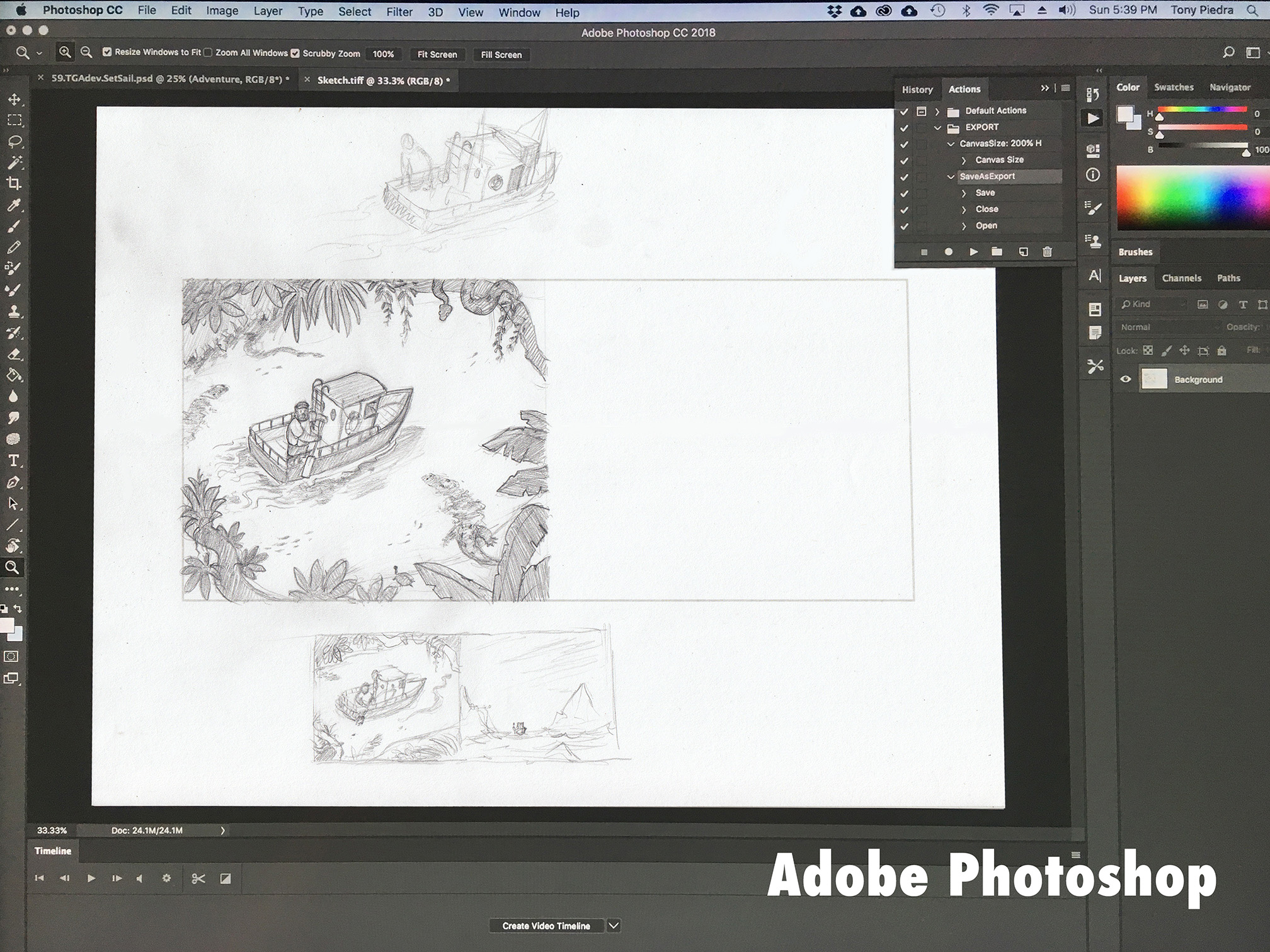
Task: Select the Clone Stamp tool
Action: coord(14,311)
